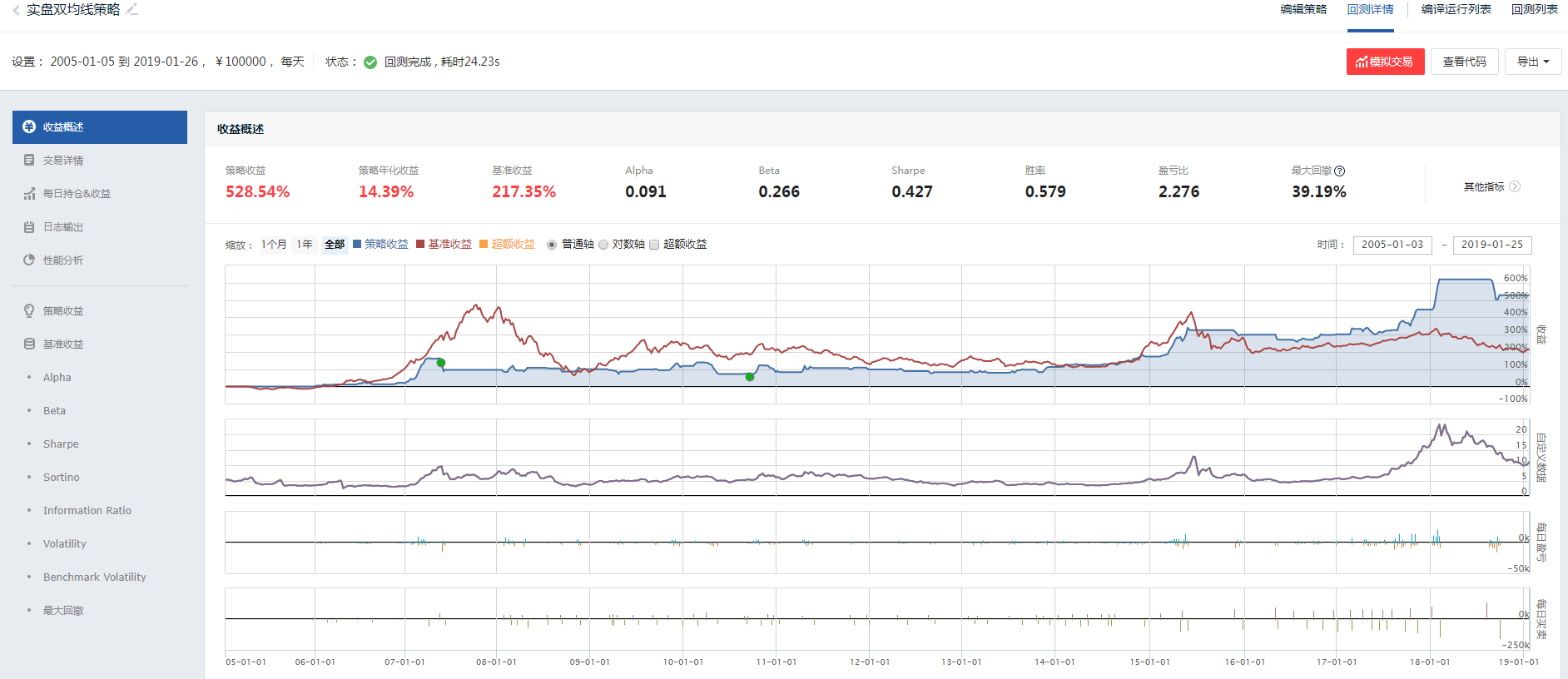1568x679 pixels.
Task: Click the back arrow beside the strategy title
Action: (x=17, y=10)
